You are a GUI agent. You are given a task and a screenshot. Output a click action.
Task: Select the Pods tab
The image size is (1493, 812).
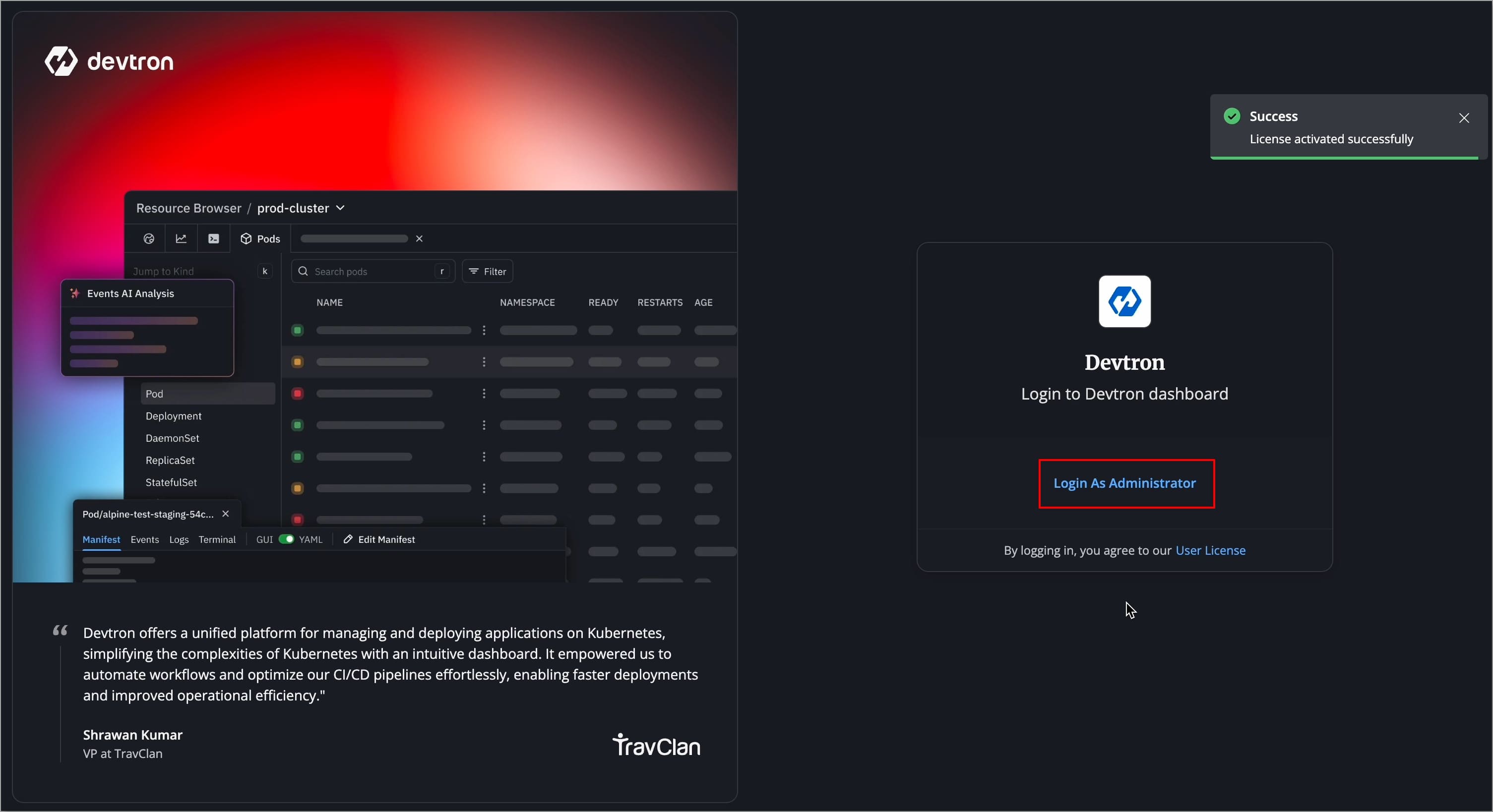[260, 238]
